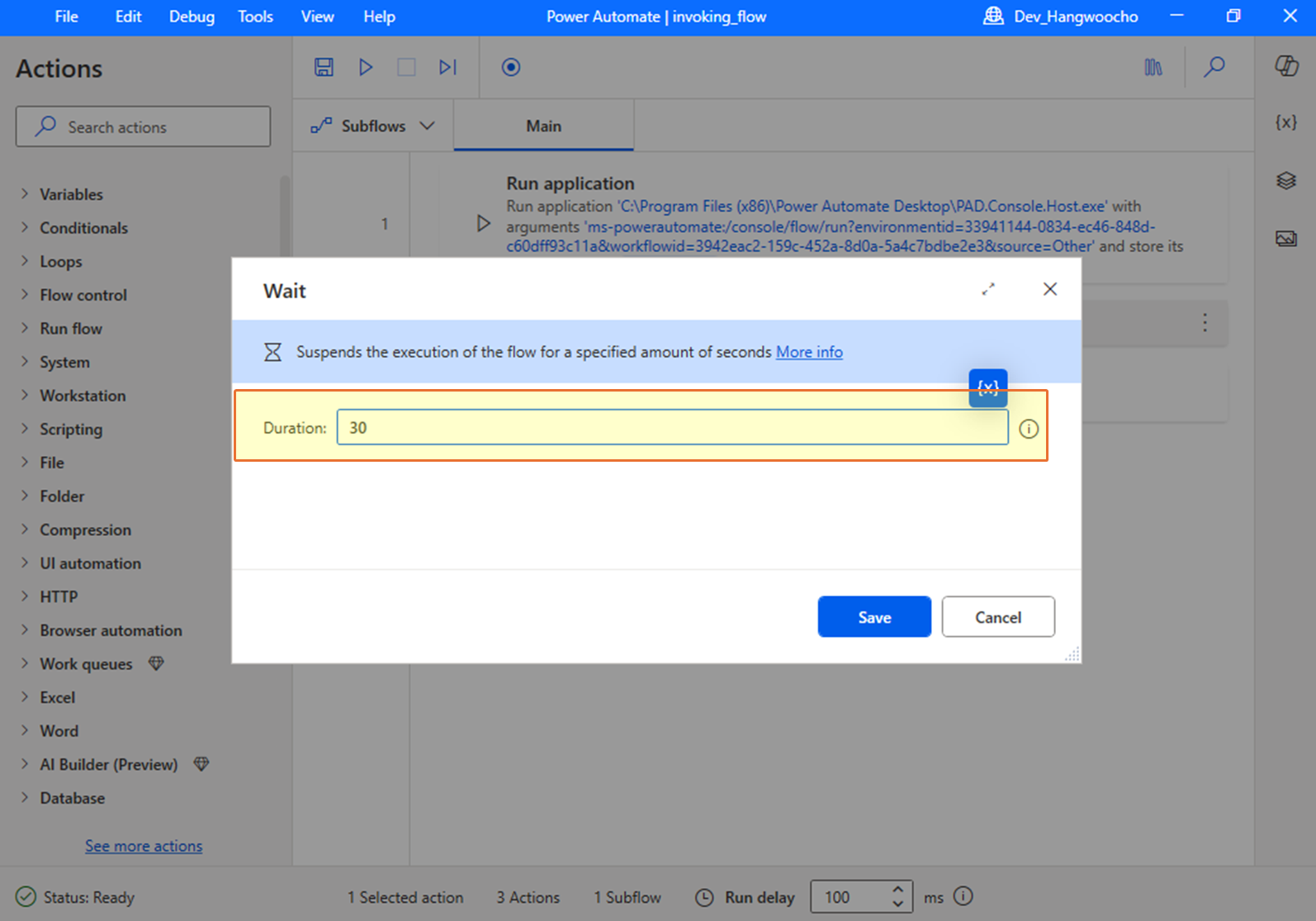This screenshot has height=921, width=1316.
Task: Open the More info link
Action: coord(809,352)
